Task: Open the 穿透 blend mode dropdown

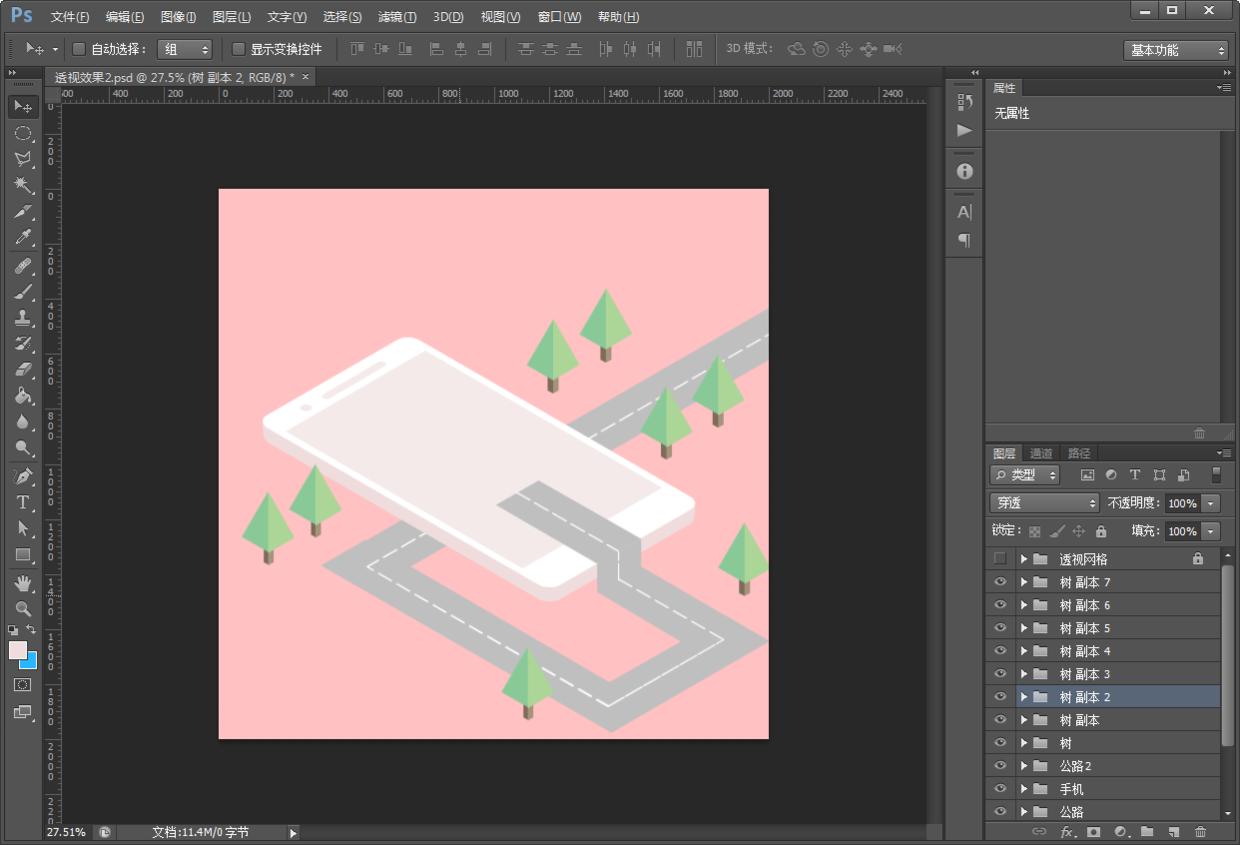Action: (1044, 503)
